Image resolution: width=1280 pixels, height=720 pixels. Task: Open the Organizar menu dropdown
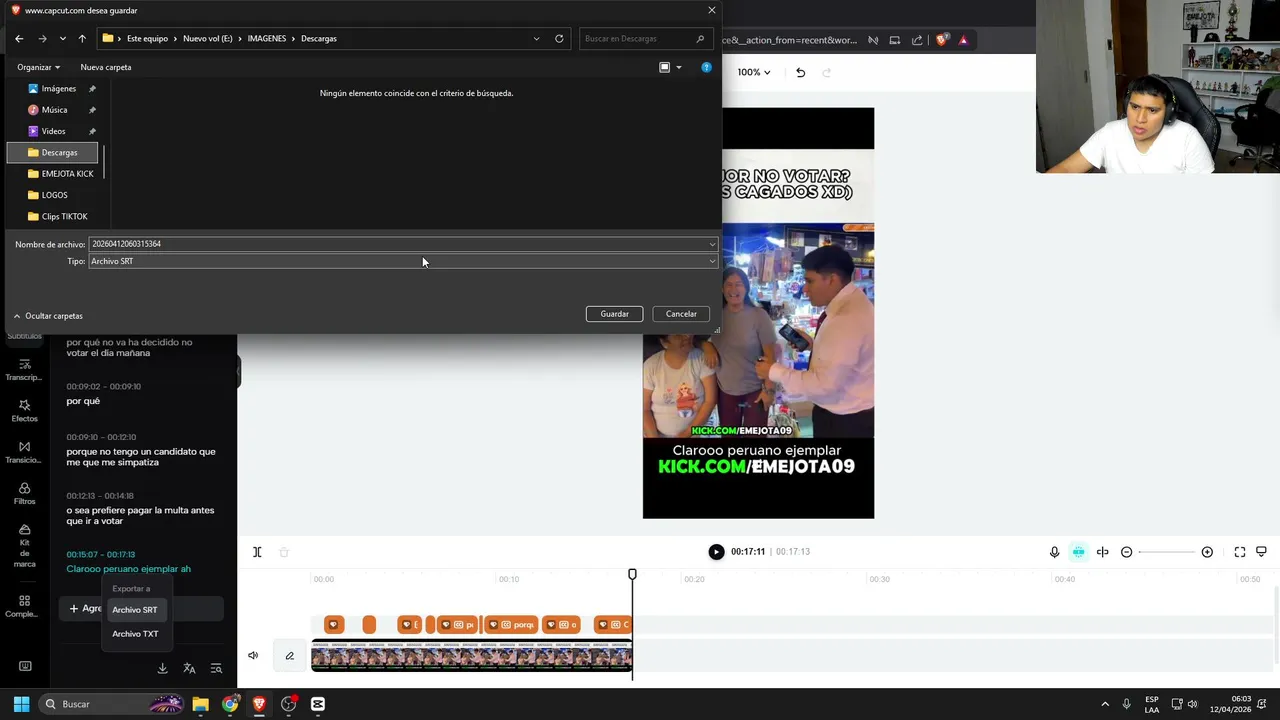pyautogui.click(x=38, y=67)
